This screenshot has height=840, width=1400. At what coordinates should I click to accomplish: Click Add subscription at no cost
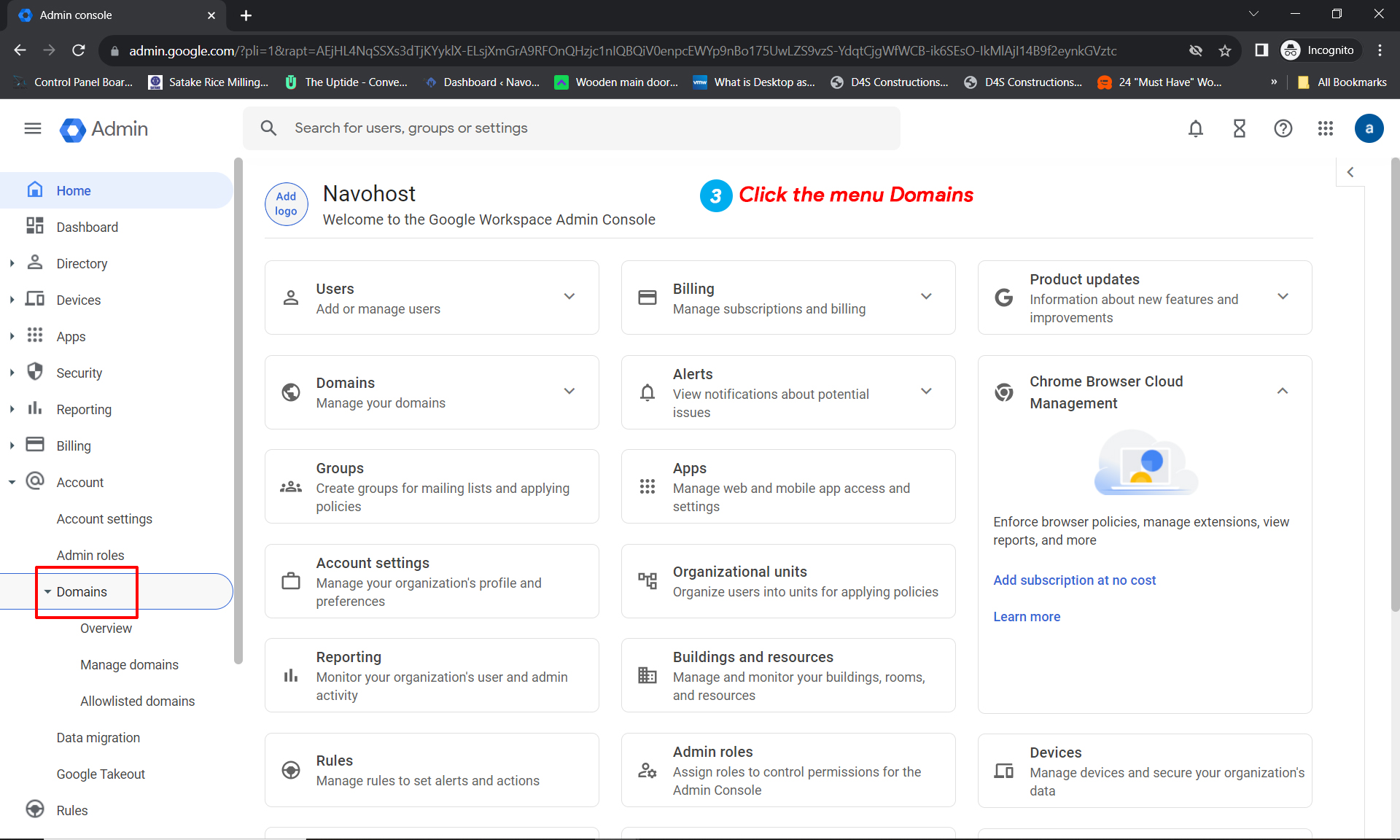(x=1074, y=580)
